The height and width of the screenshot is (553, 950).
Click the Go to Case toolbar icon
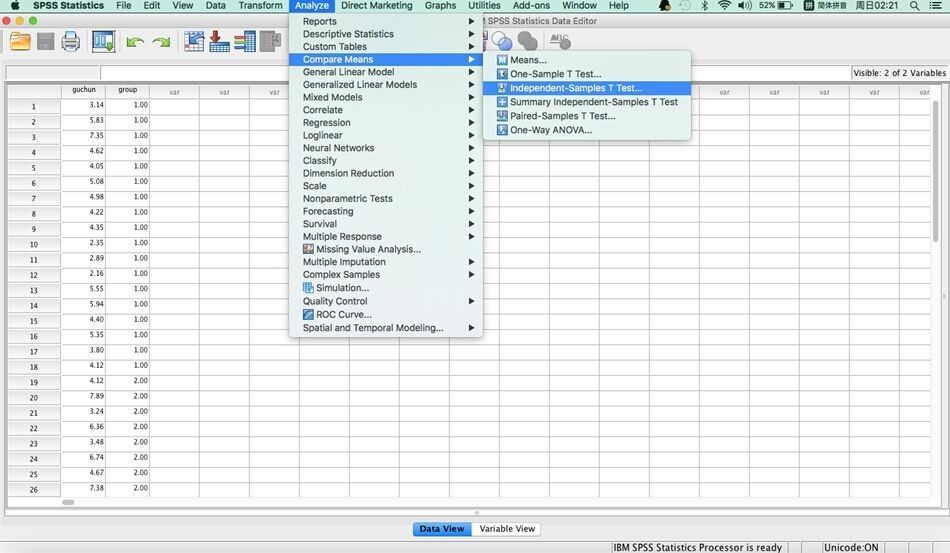pyautogui.click(x=194, y=41)
